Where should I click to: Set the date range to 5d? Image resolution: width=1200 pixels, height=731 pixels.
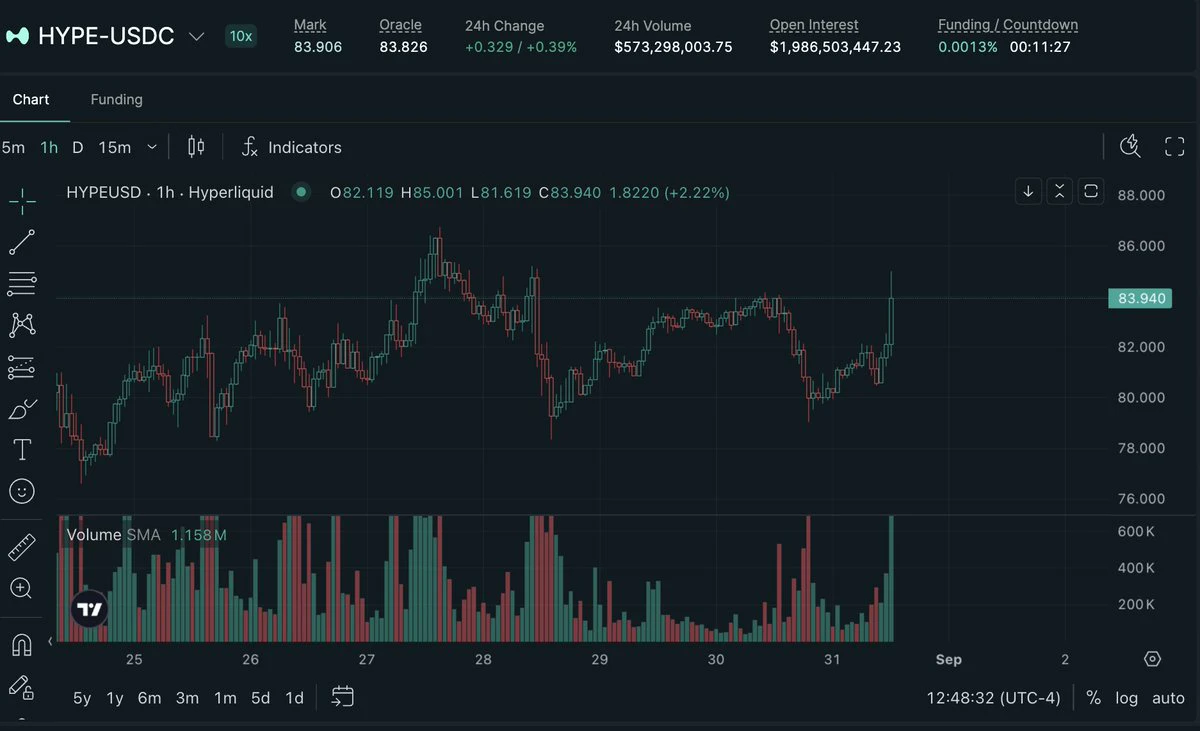click(x=260, y=698)
